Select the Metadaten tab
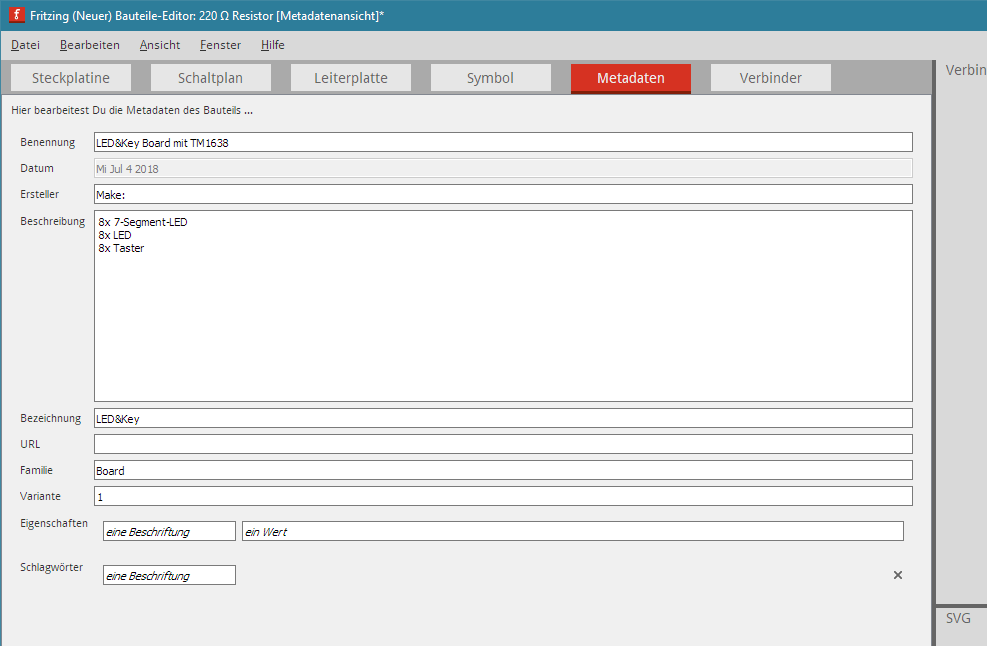This screenshot has height=646, width=987. point(631,78)
